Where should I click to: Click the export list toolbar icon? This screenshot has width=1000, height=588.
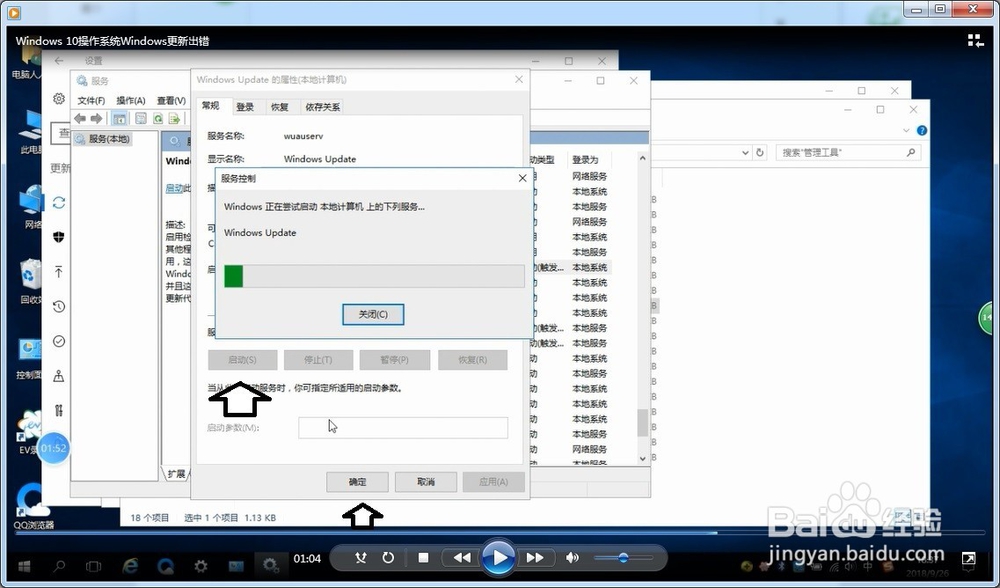point(174,119)
